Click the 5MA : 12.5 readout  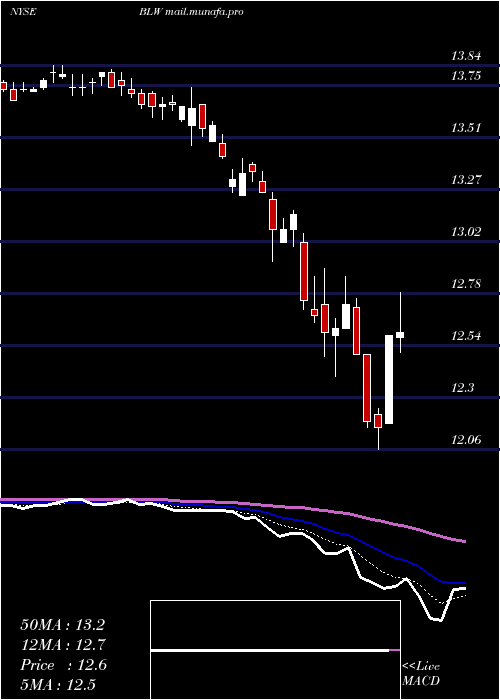click(x=58, y=684)
